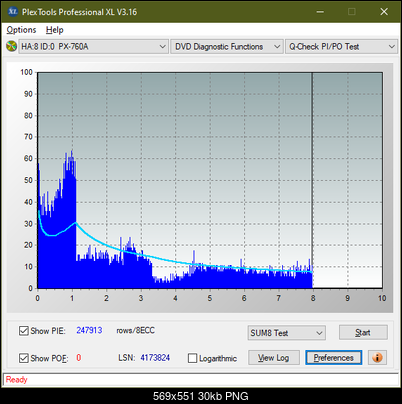This screenshot has height=404, width=402.
Task: Open the orange info icon button
Action: coord(377,358)
